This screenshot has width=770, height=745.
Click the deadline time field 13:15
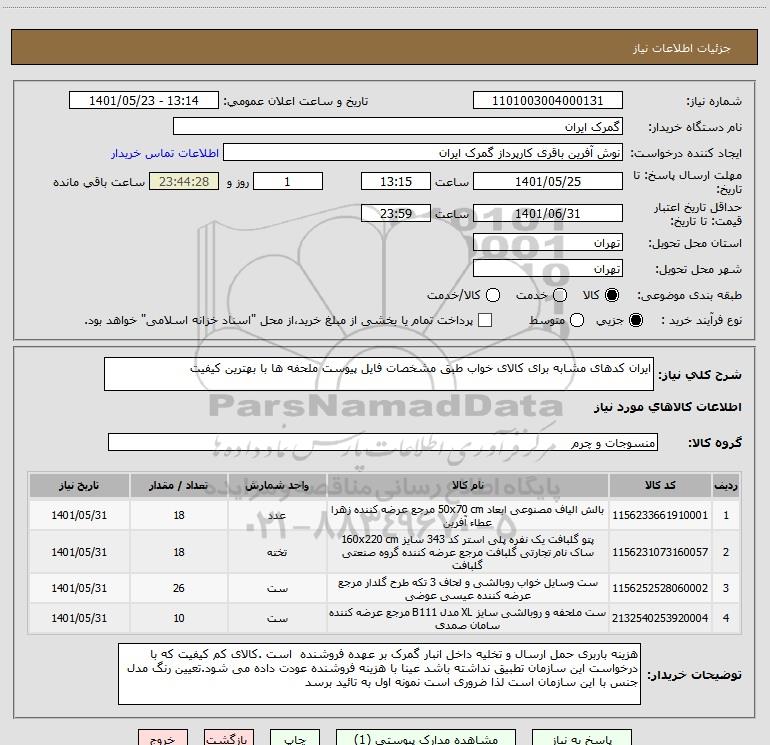[x=396, y=181]
